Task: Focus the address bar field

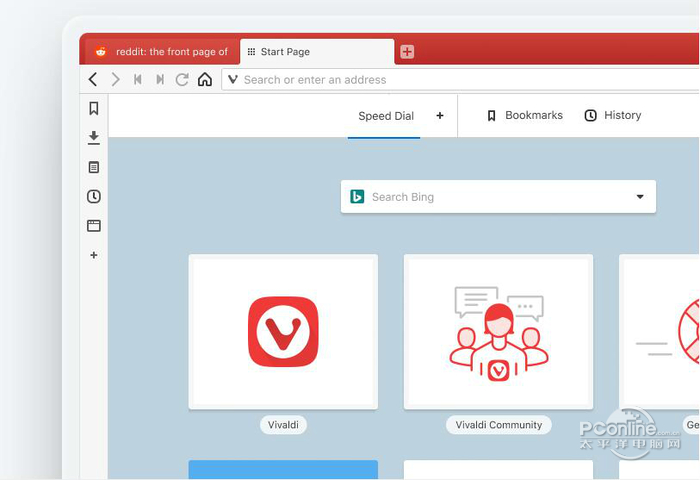Action: (x=460, y=80)
